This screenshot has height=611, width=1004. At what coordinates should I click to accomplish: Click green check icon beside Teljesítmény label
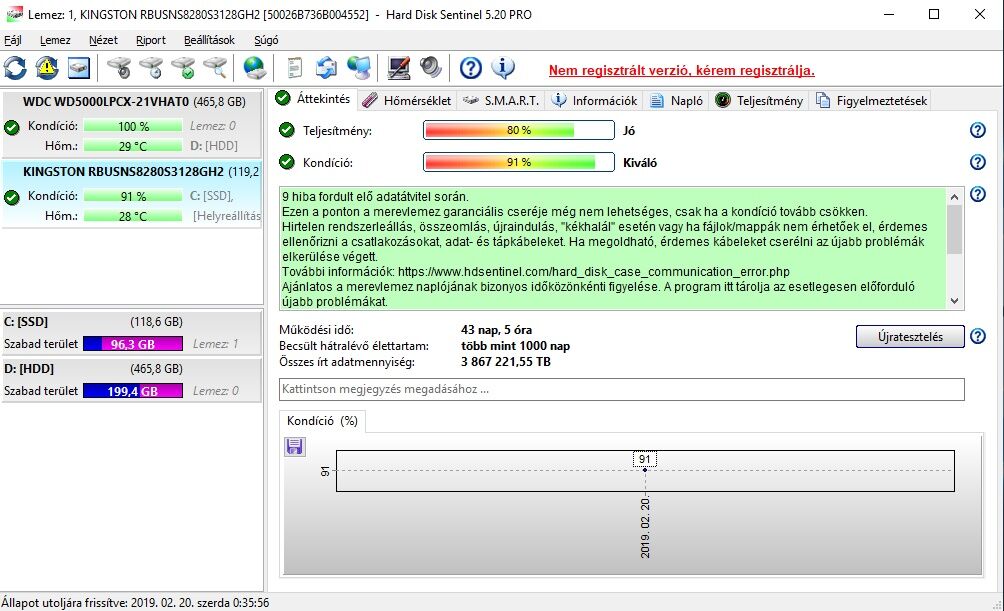pos(287,131)
